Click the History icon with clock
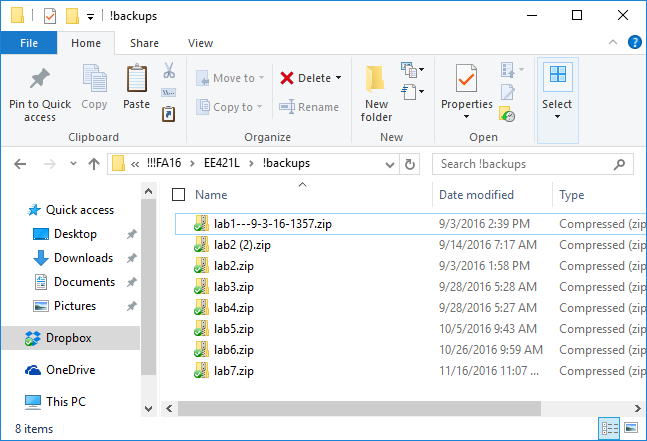 click(x=507, y=114)
